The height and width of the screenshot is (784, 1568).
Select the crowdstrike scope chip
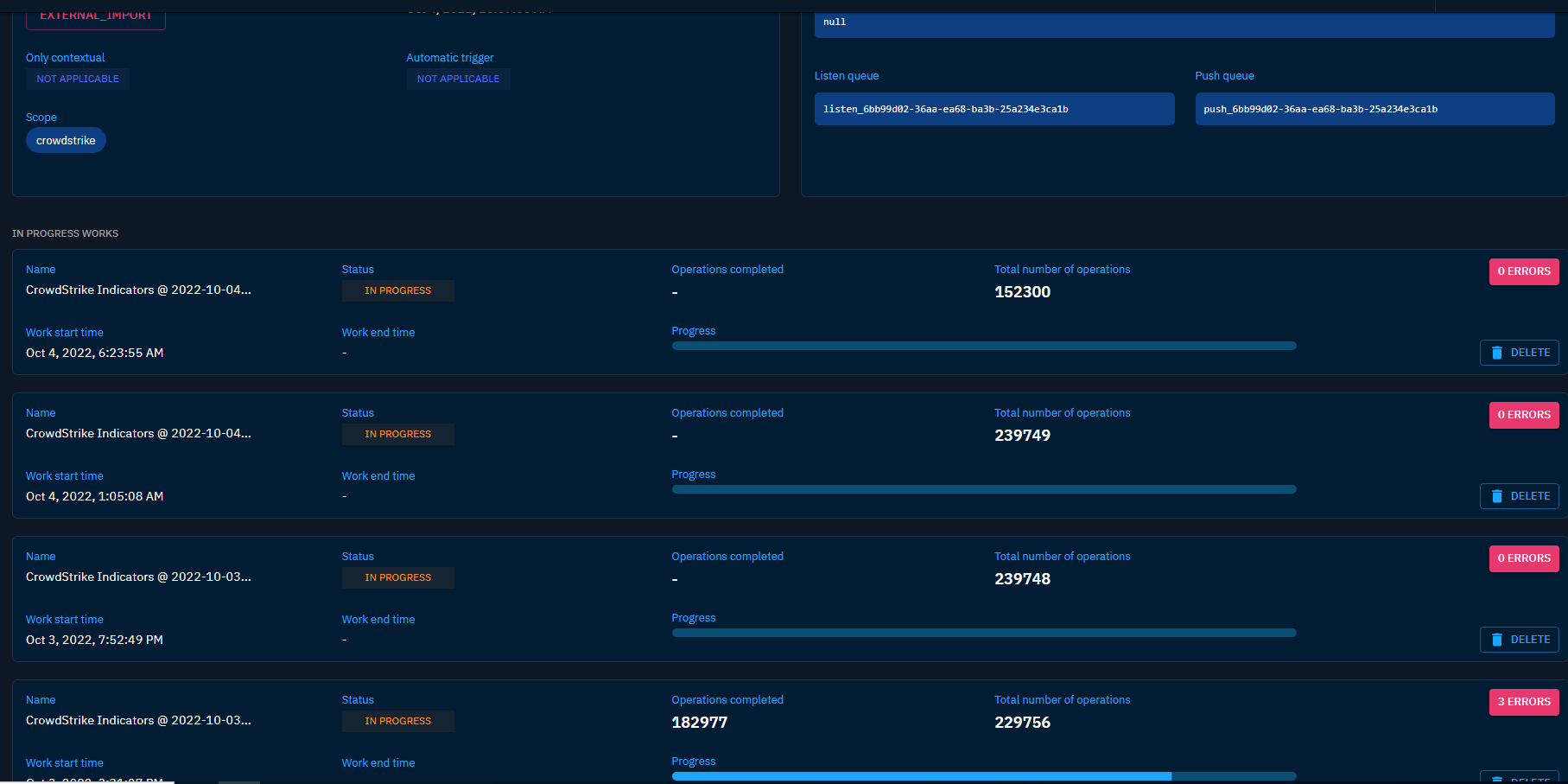(66, 139)
